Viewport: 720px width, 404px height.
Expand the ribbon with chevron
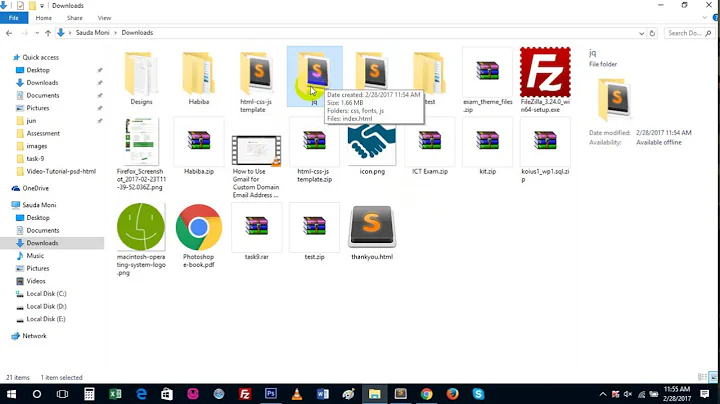705,18
